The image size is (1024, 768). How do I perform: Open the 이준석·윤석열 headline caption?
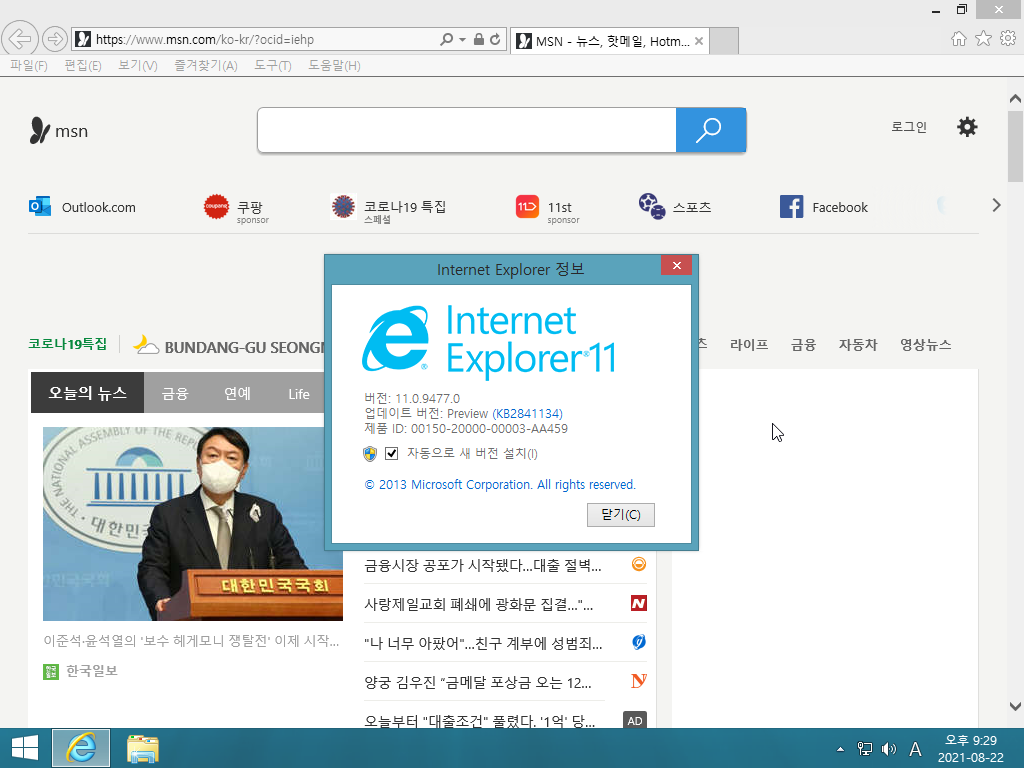point(191,641)
